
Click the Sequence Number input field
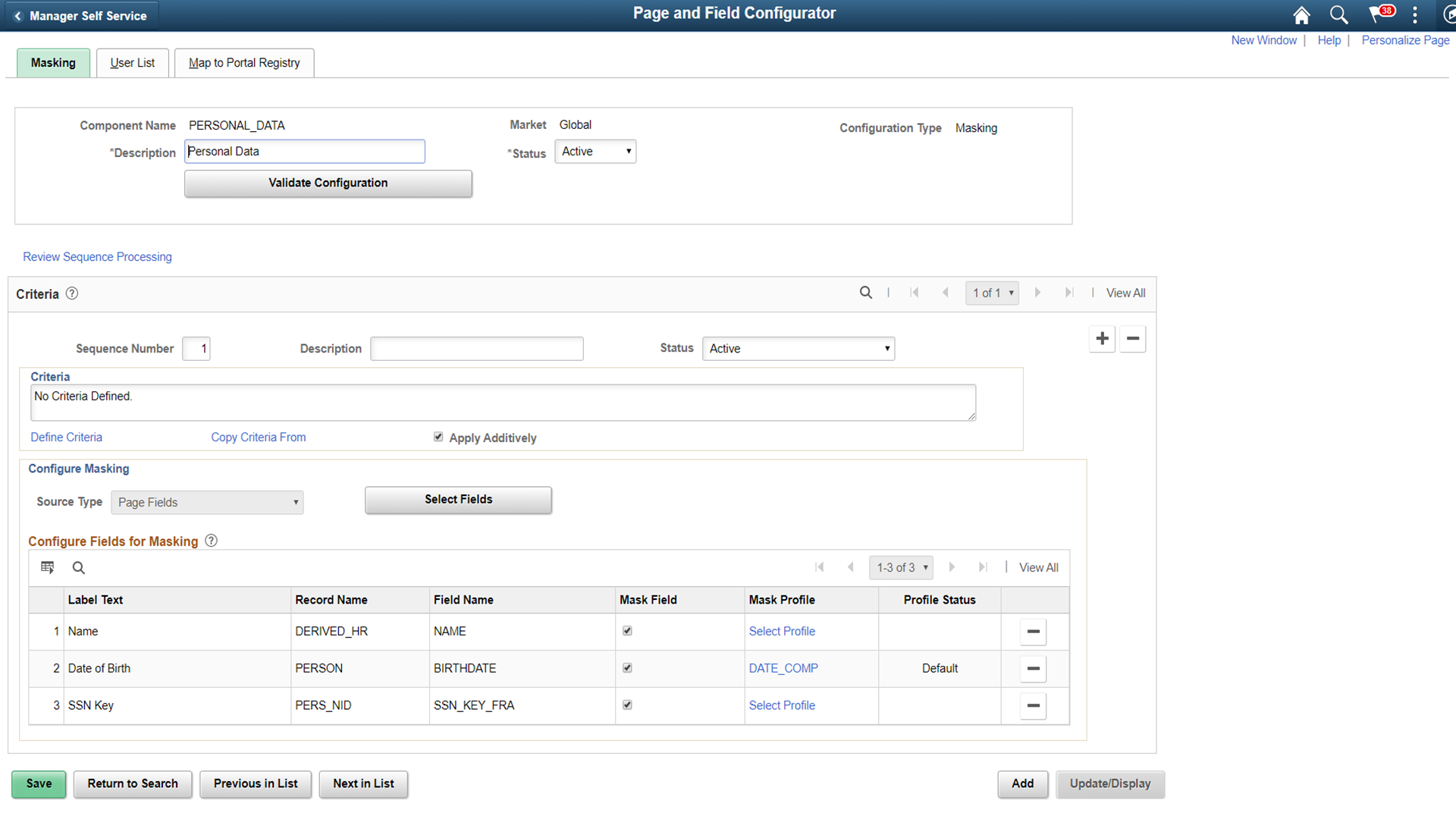click(x=196, y=349)
